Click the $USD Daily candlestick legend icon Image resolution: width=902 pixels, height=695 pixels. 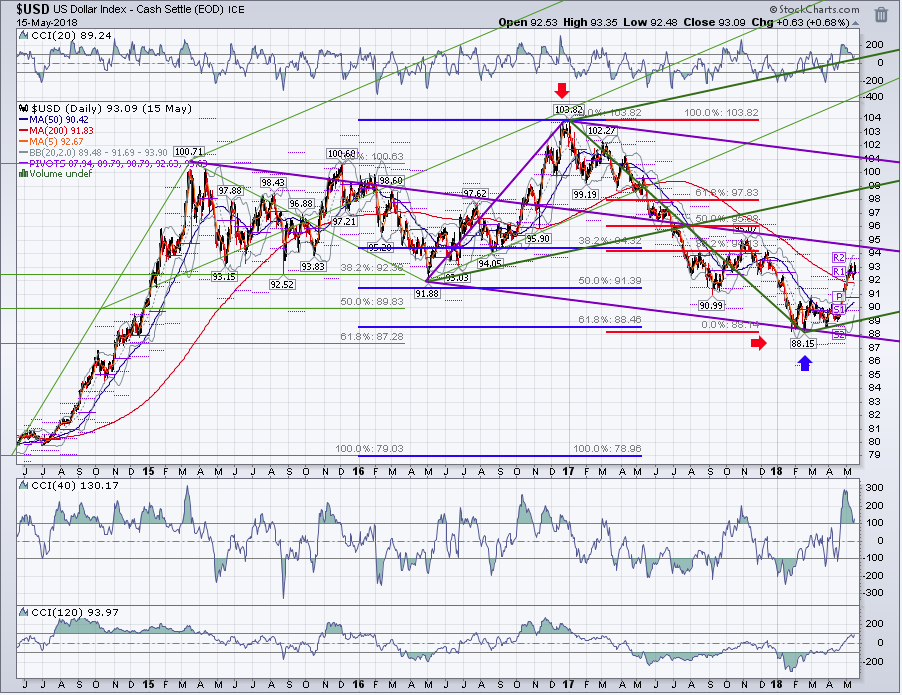click(24, 108)
